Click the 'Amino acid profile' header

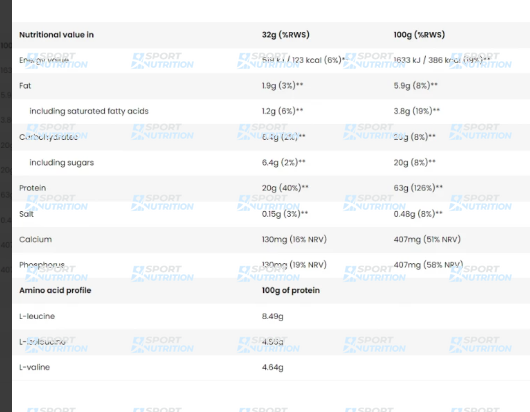click(55, 291)
